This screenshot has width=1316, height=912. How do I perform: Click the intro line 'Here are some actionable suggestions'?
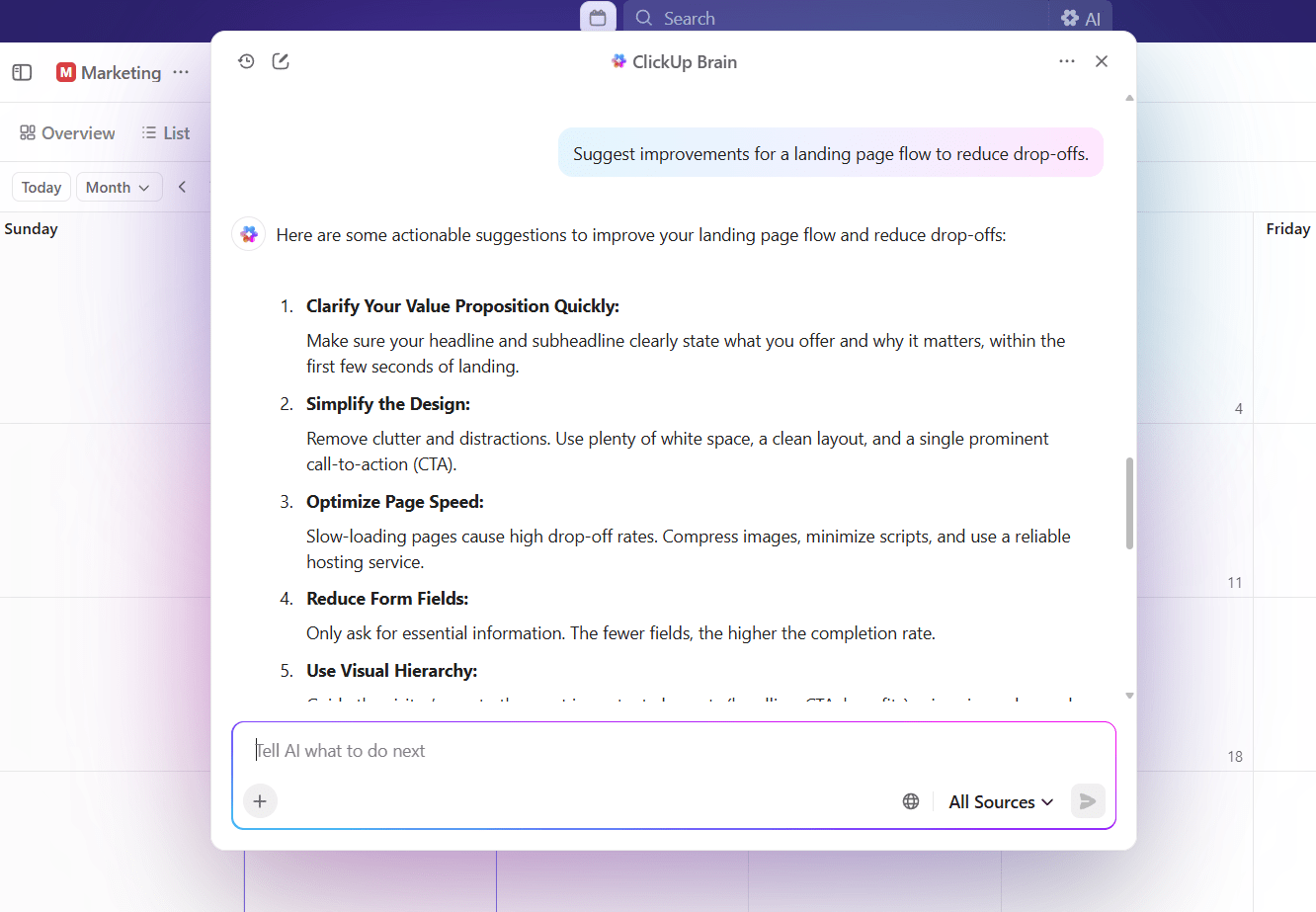coord(641,235)
